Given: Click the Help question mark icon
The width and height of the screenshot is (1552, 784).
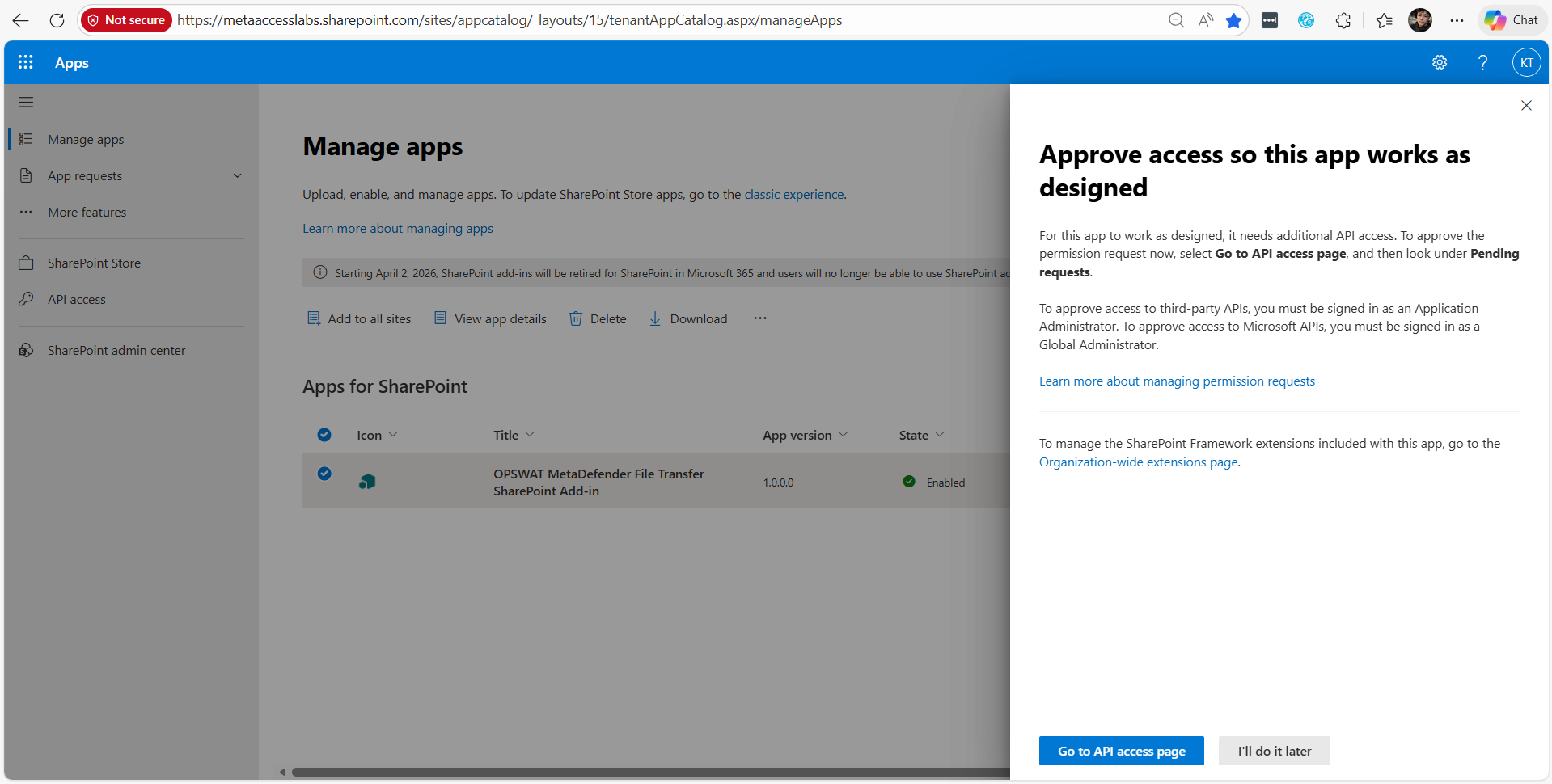Looking at the screenshot, I should [x=1482, y=62].
